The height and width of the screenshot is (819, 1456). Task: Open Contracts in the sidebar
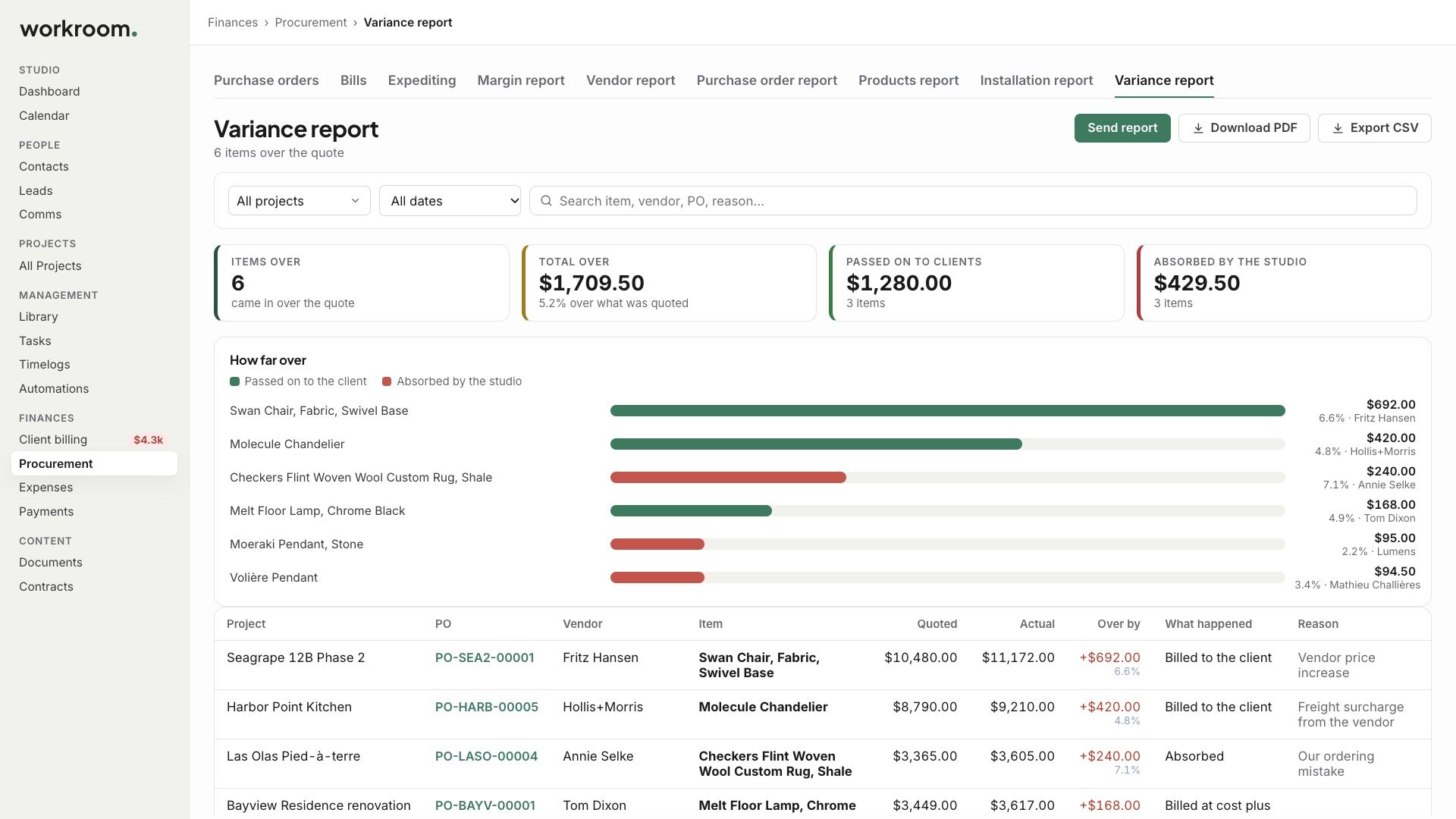point(46,587)
